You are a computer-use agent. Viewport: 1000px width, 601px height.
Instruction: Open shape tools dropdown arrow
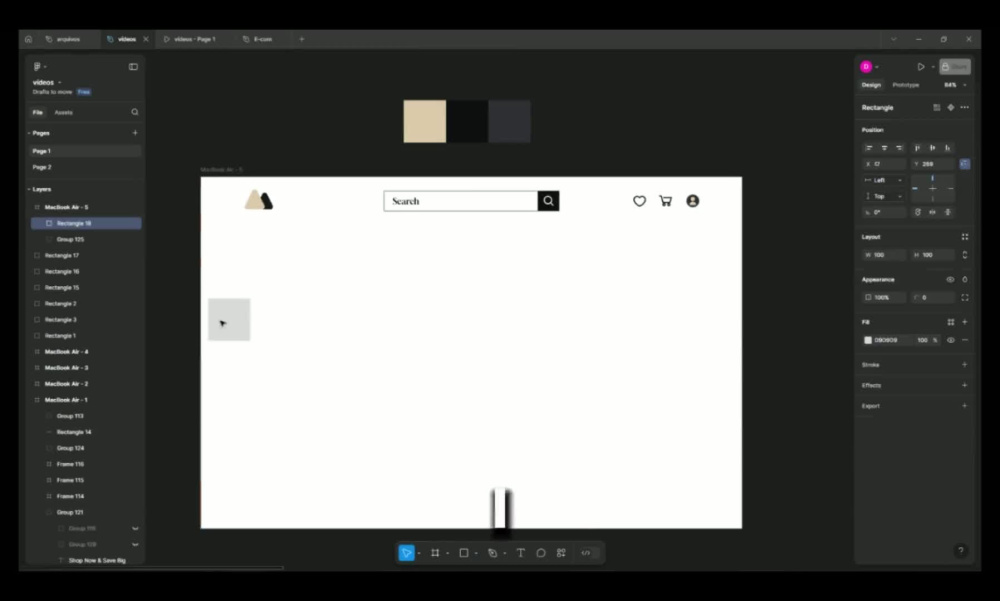(x=476, y=554)
